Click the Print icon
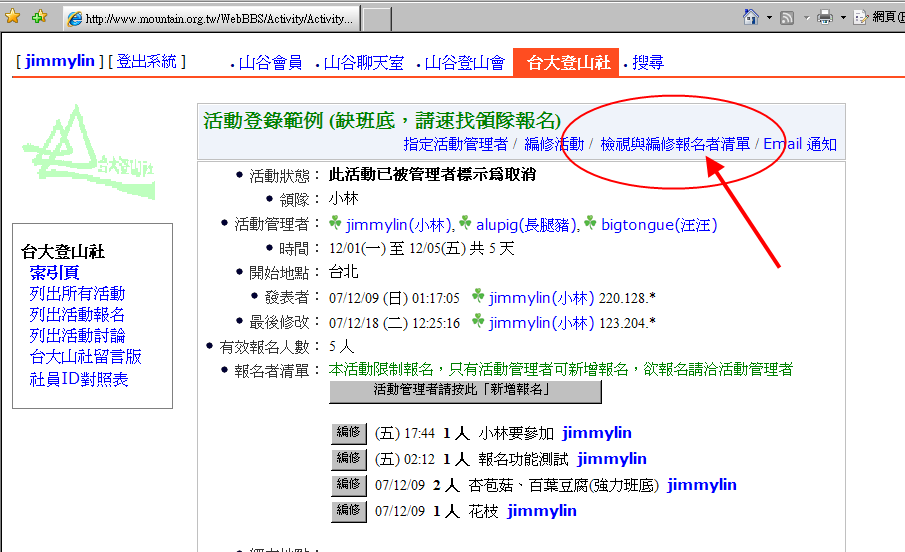The width and height of the screenshot is (905, 552). pos(825,17)
